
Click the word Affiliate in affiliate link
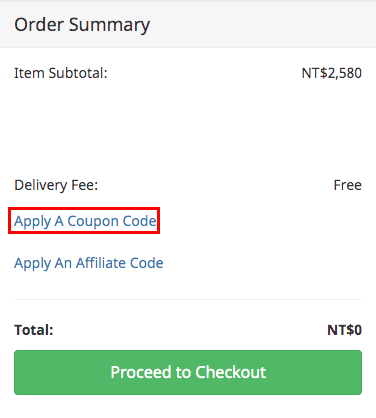(101, 263)
